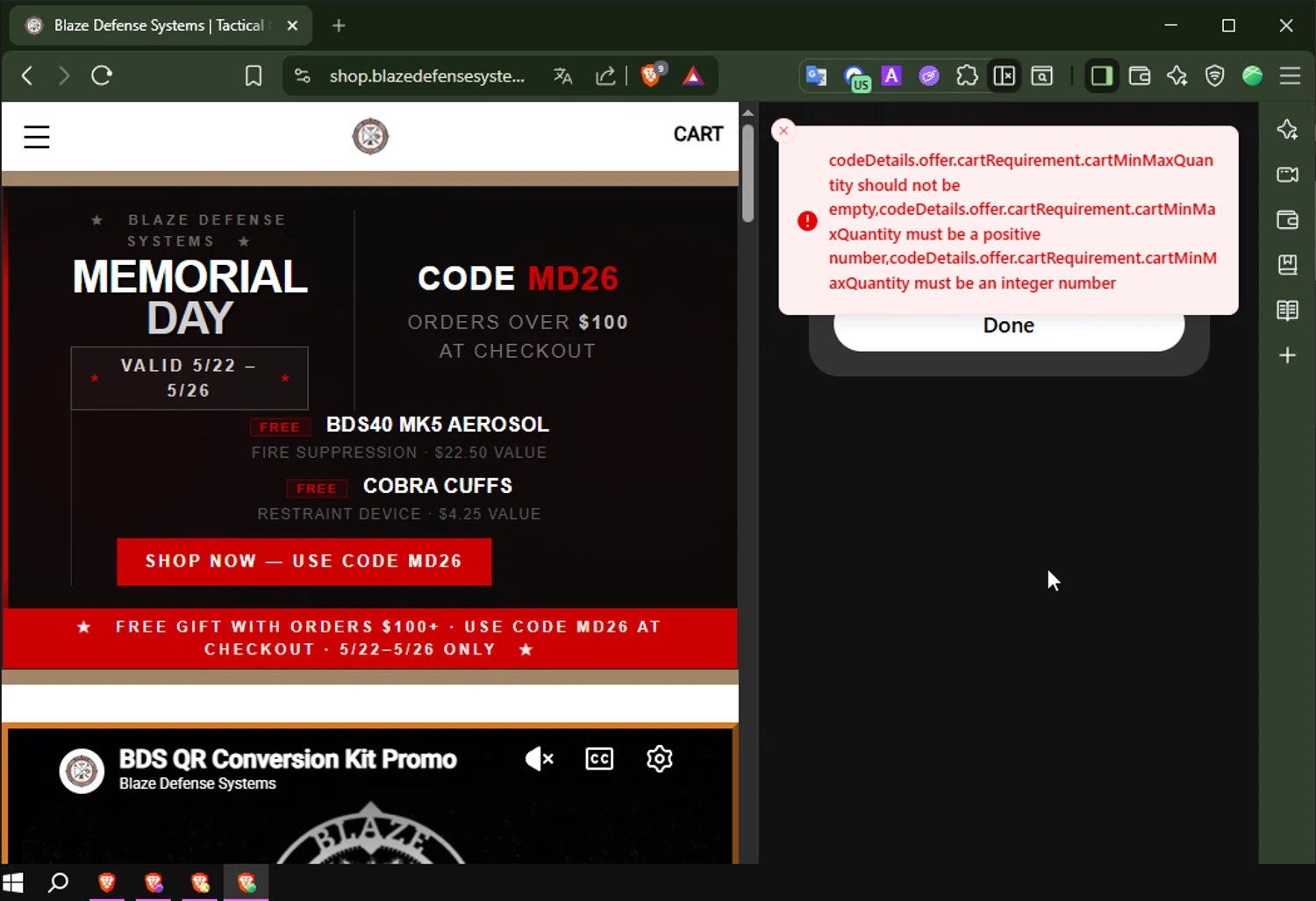Dismiss the red error notification

click(x=783, y=131)
